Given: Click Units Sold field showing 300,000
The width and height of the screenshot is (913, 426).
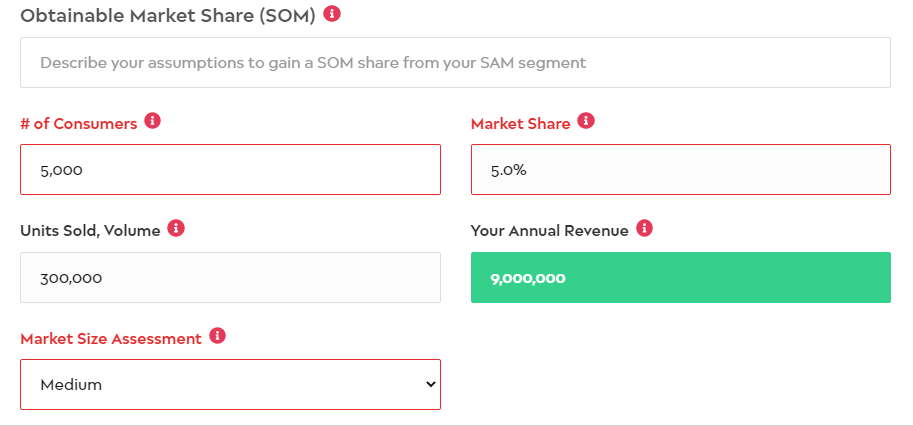Looking at the screenshot, I should pos(231,278).
